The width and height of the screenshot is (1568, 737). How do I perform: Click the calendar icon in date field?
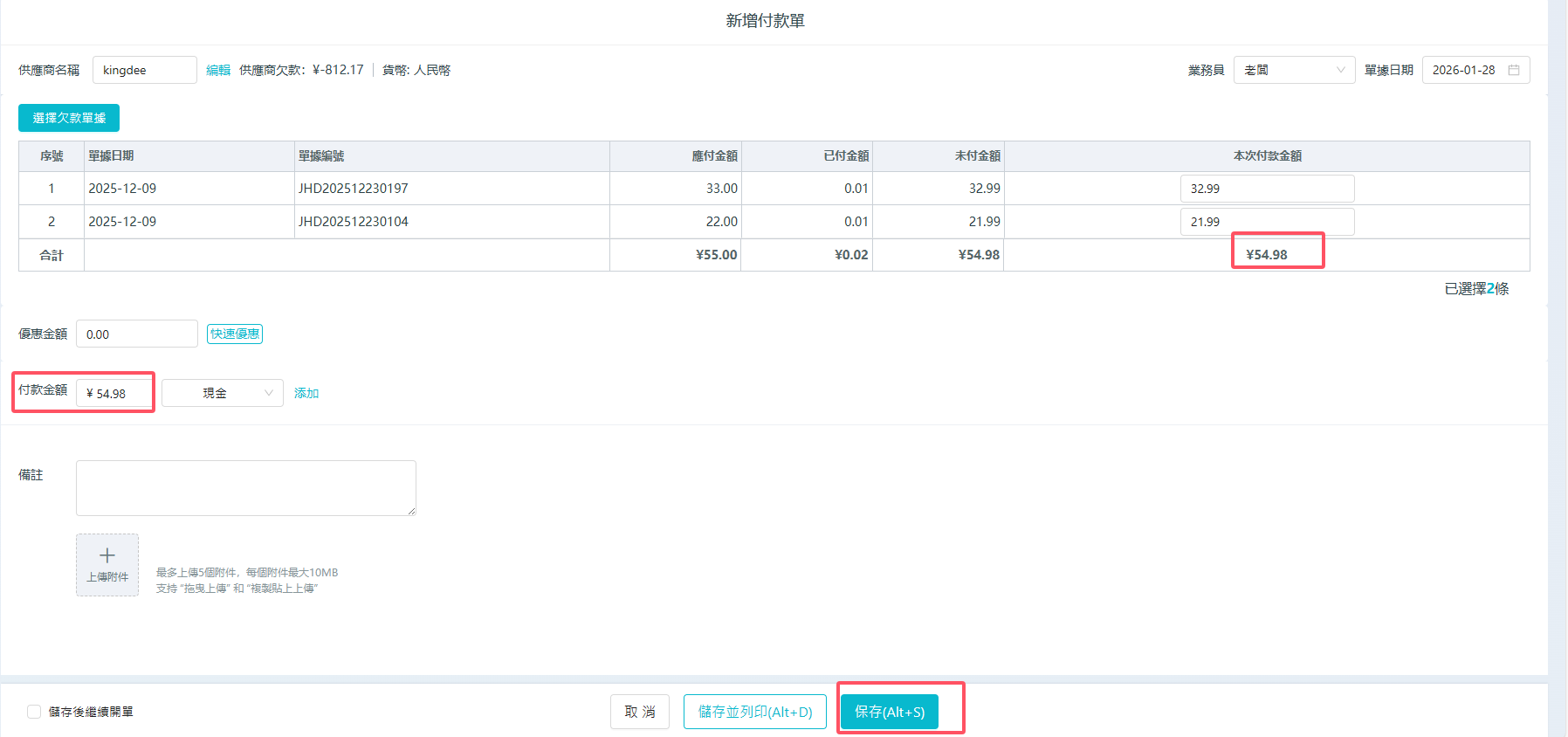coord(1513,70)
